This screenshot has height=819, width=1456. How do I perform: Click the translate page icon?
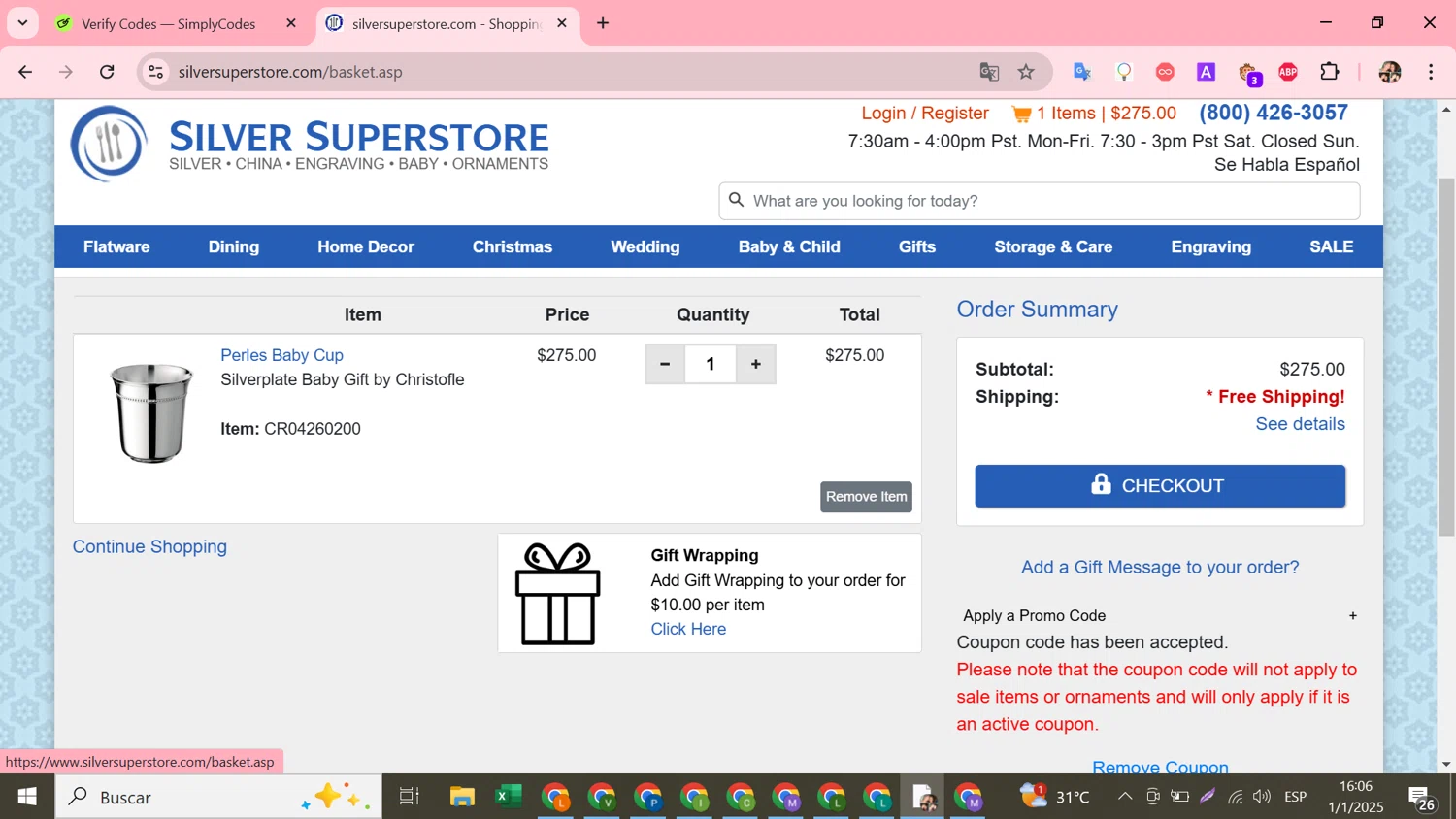pyautogui.click(x=989, y=72)
